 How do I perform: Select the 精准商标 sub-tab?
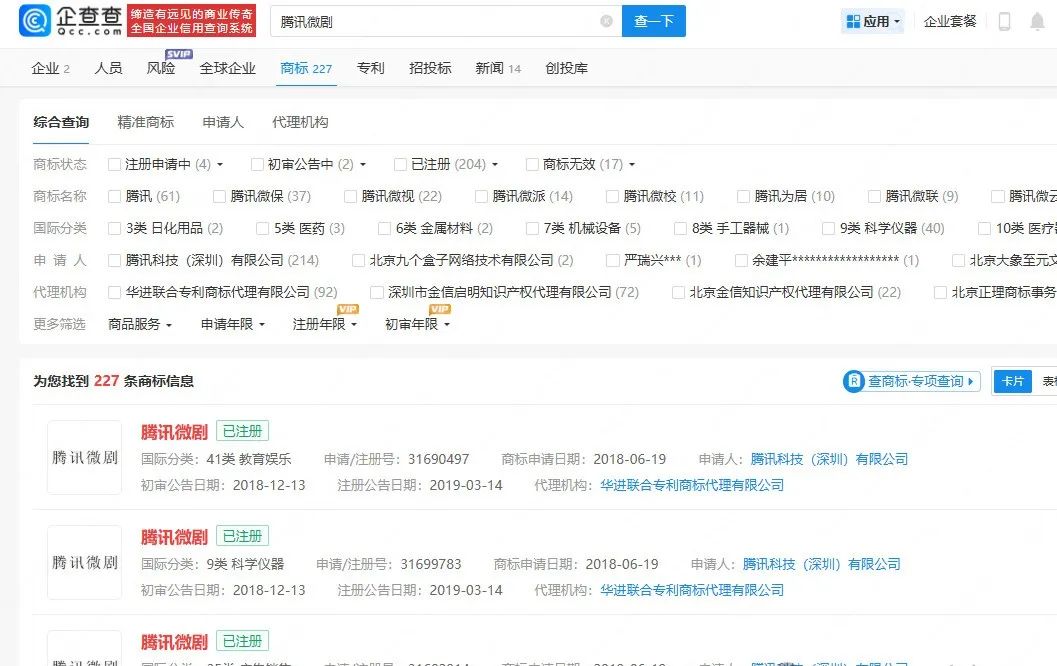(x=146, y=122)
